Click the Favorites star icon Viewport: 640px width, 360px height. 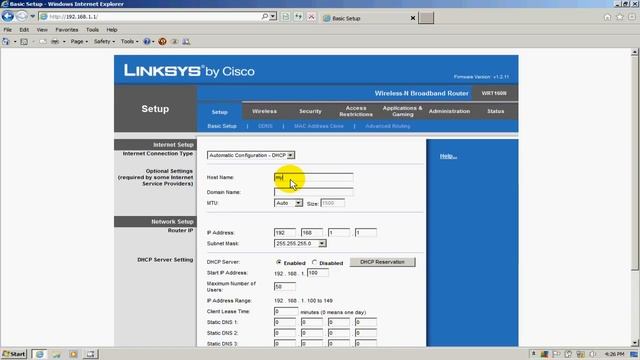coord(620,17)
